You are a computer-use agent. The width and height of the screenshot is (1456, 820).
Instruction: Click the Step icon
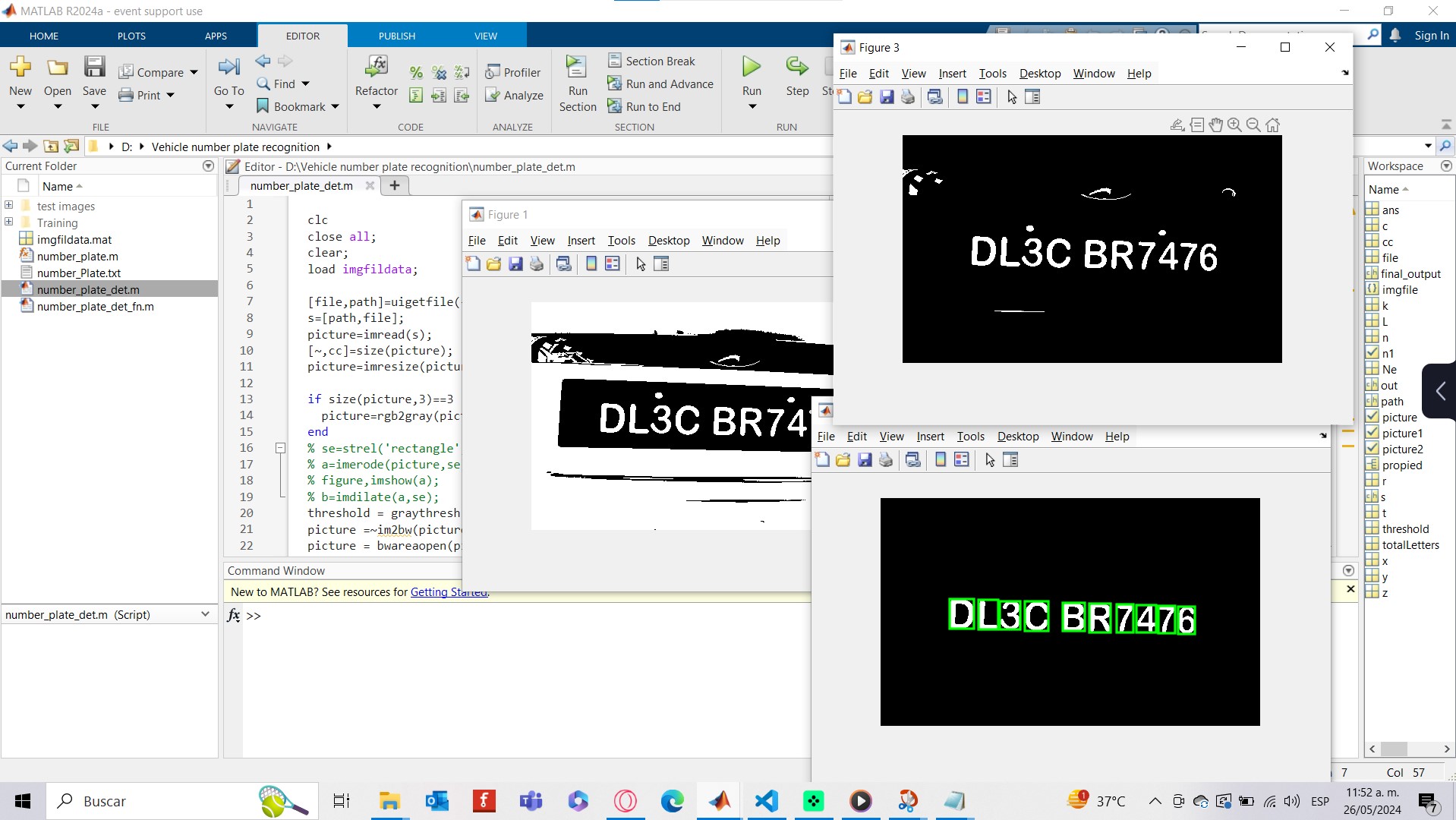coord(797,67)
